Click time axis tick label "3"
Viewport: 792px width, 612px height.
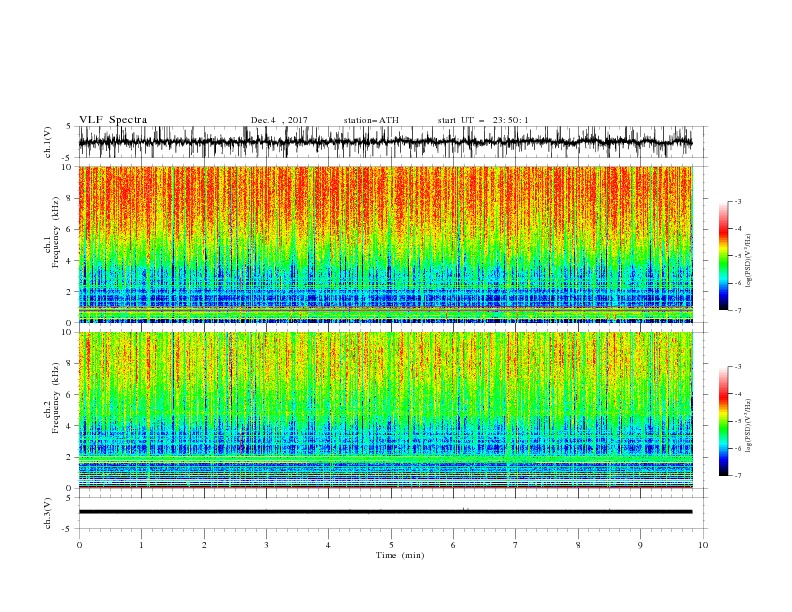(x=266, y=545)
